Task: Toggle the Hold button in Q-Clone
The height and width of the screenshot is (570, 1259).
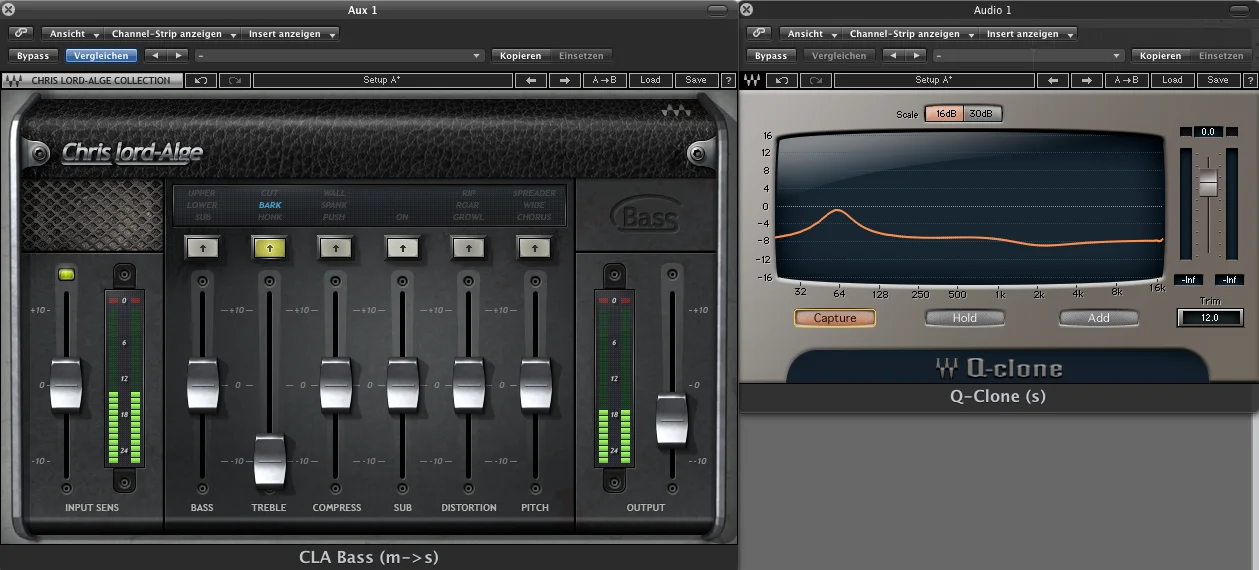Action: 964,318
